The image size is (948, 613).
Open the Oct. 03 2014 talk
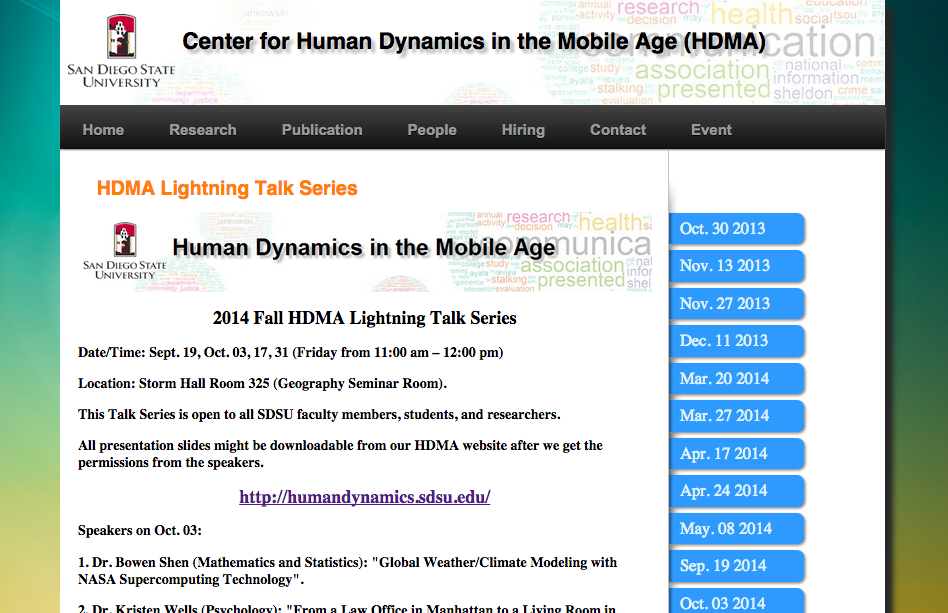click(x=736, y=601)
